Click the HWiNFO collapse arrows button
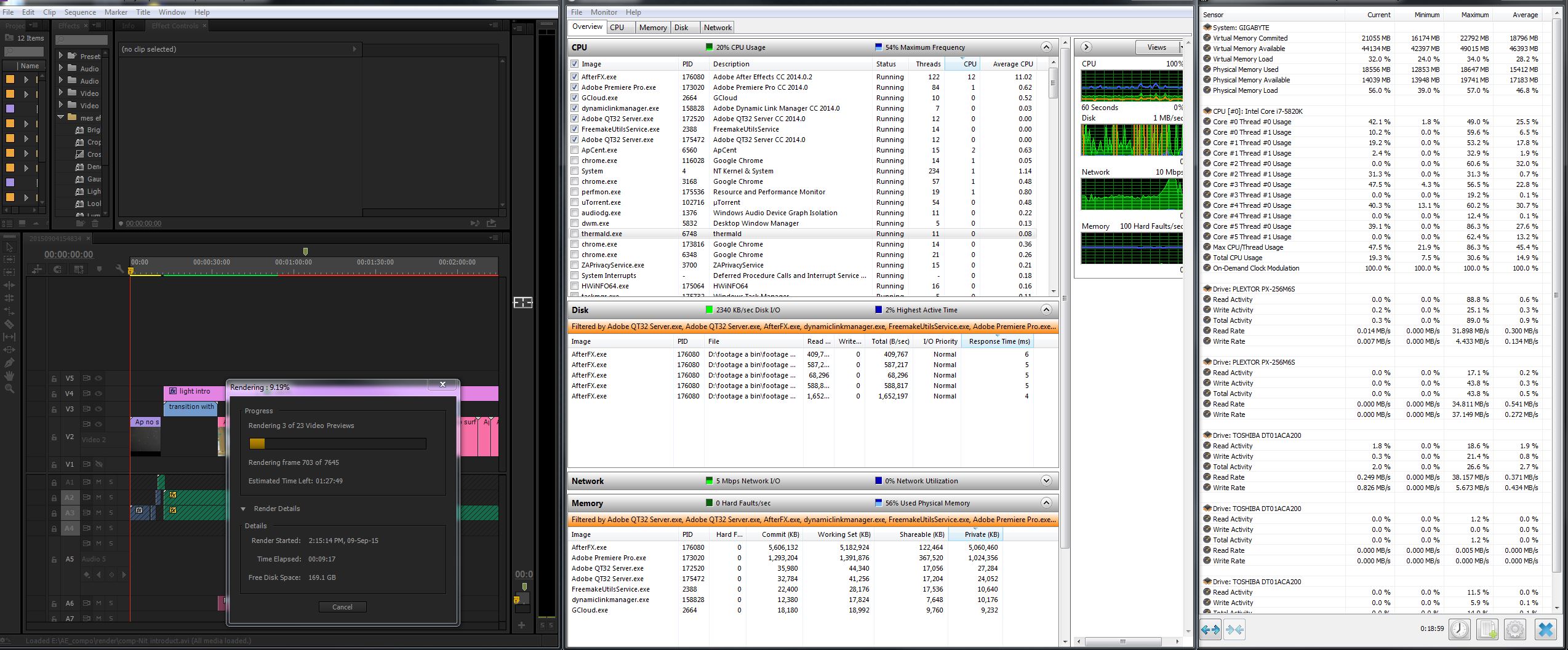This screenshot has height=650, width=1568. (1234, 629)
